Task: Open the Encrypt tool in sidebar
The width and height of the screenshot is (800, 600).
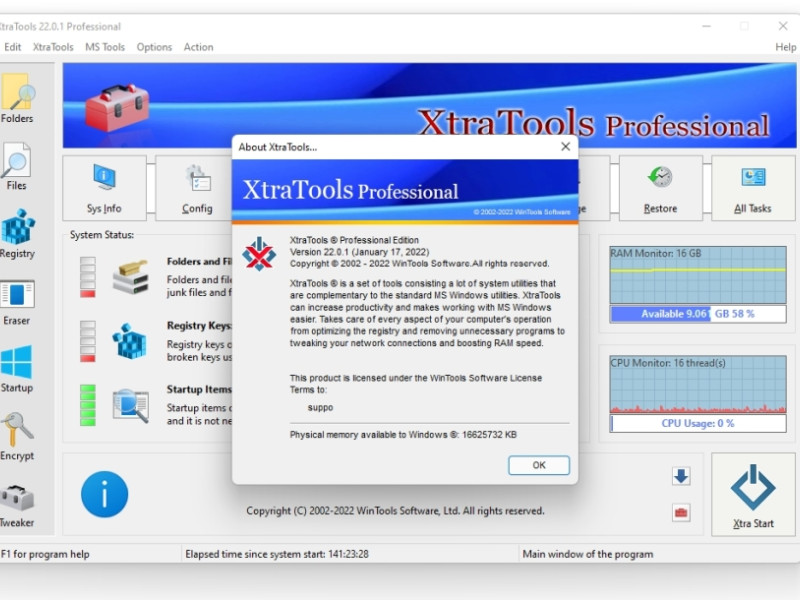Action: tap(17, 437)
